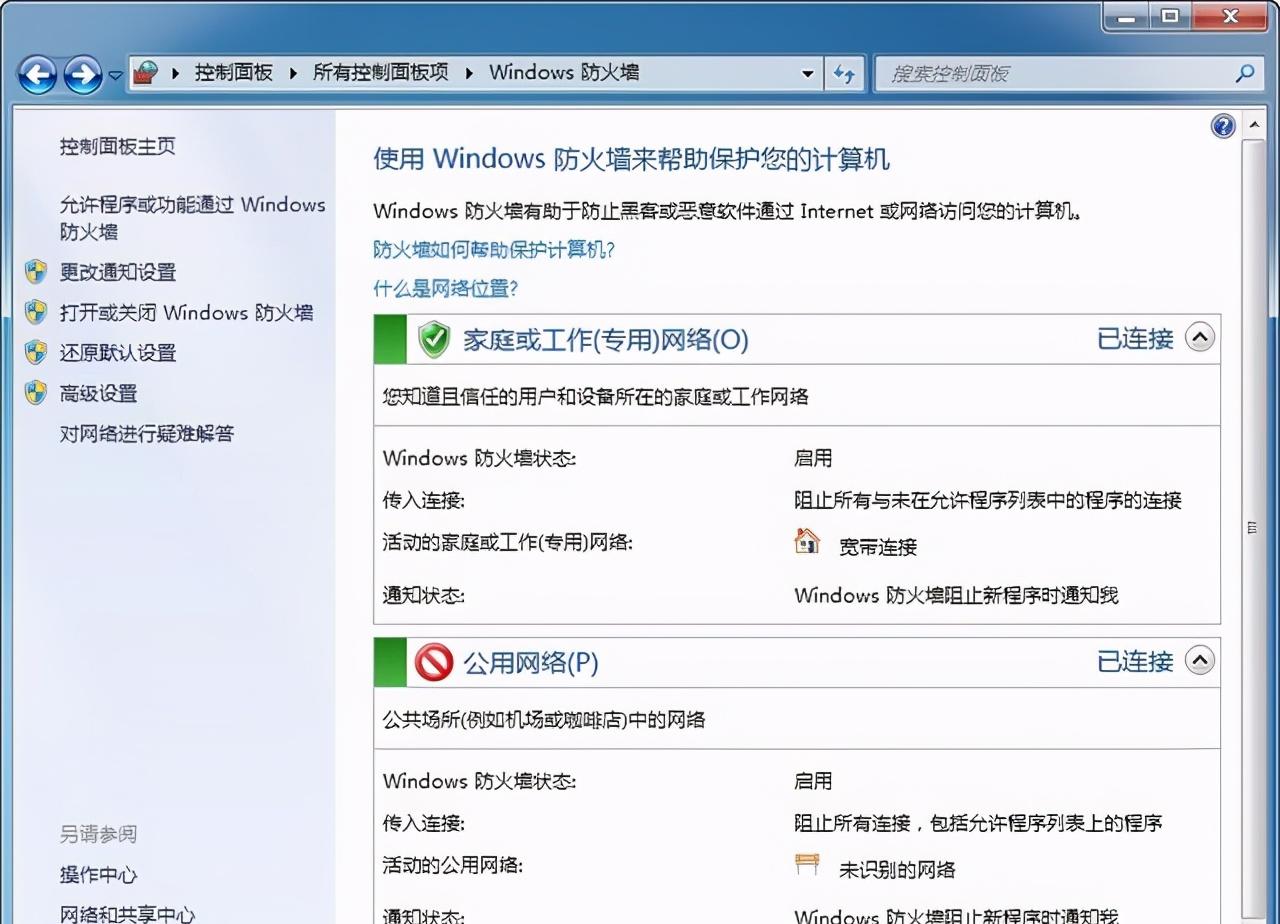Click the heading 使用 Windows 防火墙来帮助保护您的计算机

click(x=631, y=159)
